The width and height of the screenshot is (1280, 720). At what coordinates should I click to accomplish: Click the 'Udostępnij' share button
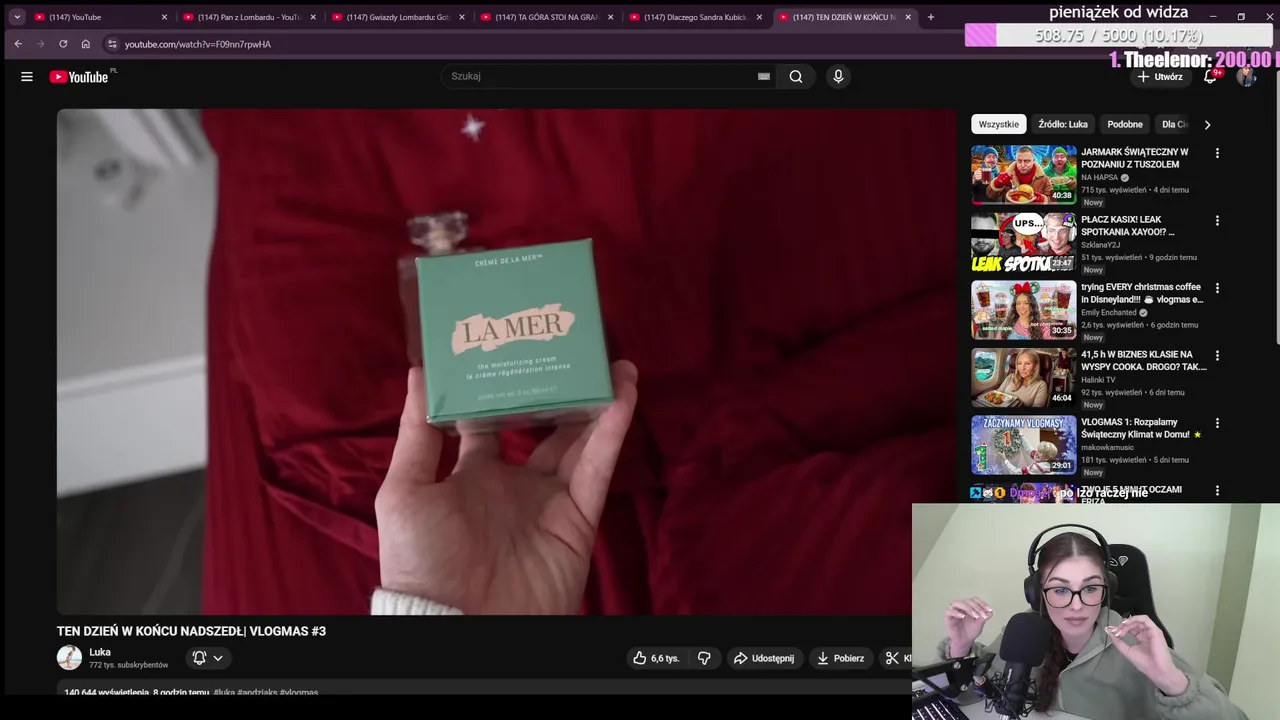pyautogui.click(x=764, y=658)
